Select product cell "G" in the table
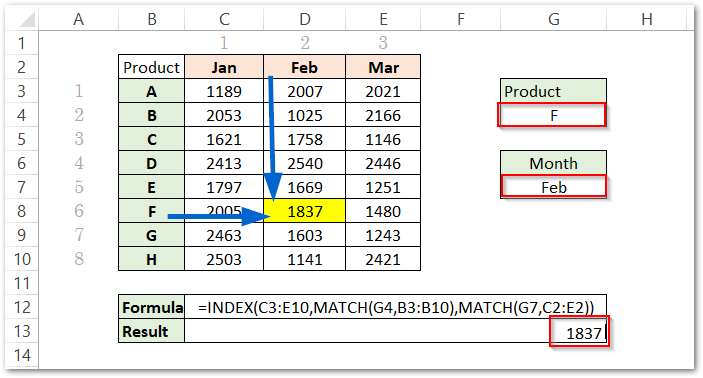This screenshot has height=378, width=703. tap(152, 235)
